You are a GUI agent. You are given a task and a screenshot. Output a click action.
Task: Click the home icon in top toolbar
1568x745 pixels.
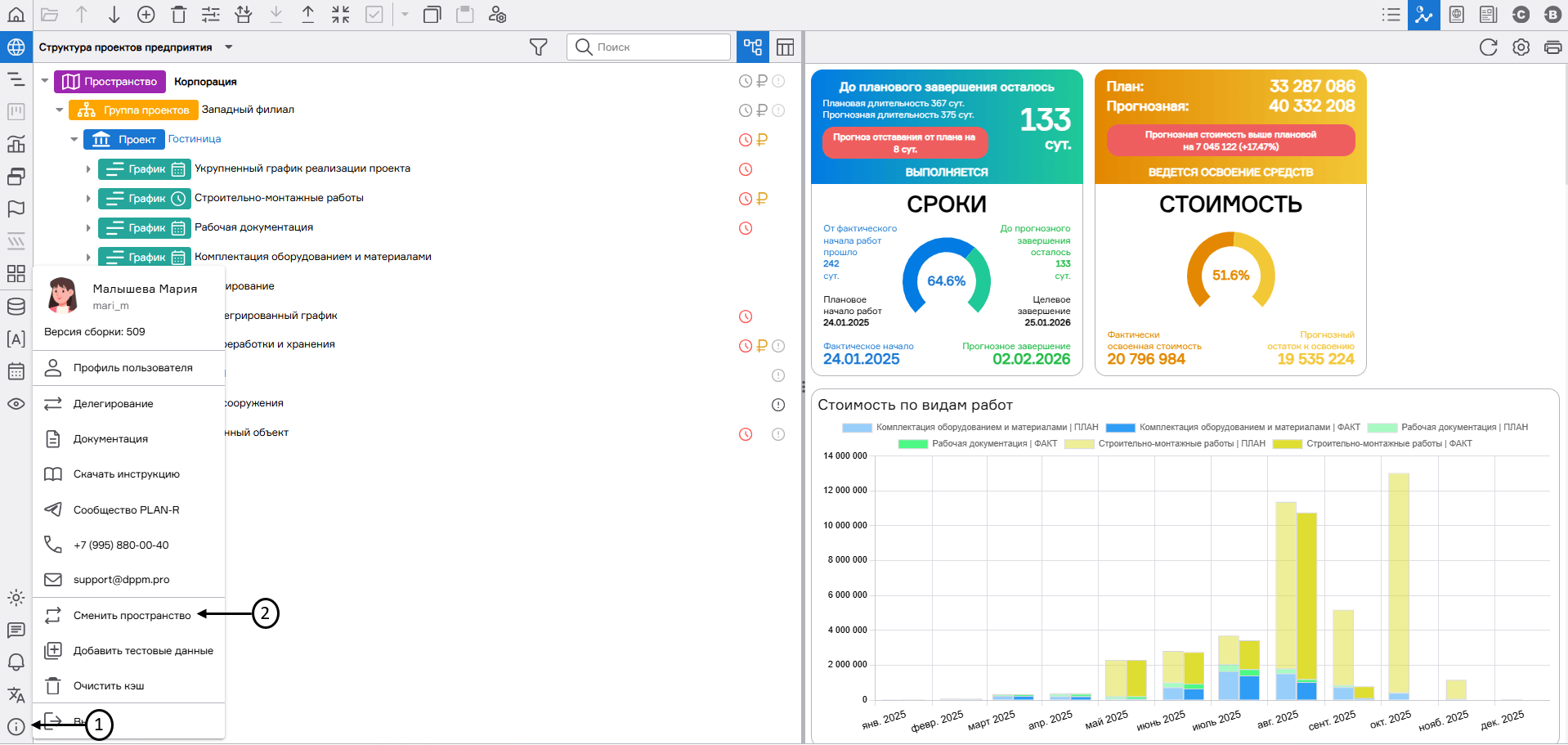pos(16,15)
